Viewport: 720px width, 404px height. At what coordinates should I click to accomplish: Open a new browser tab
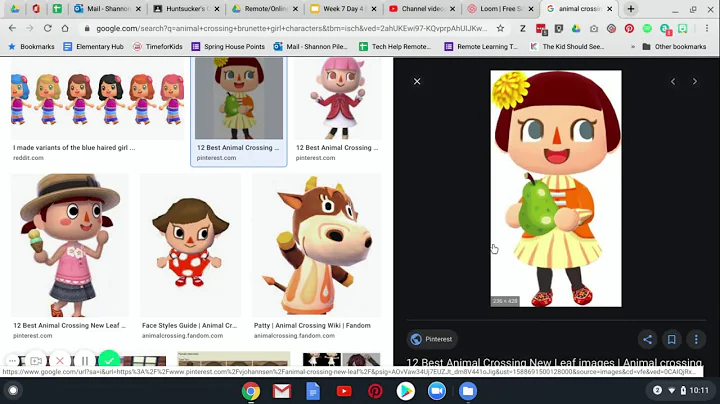631,9
